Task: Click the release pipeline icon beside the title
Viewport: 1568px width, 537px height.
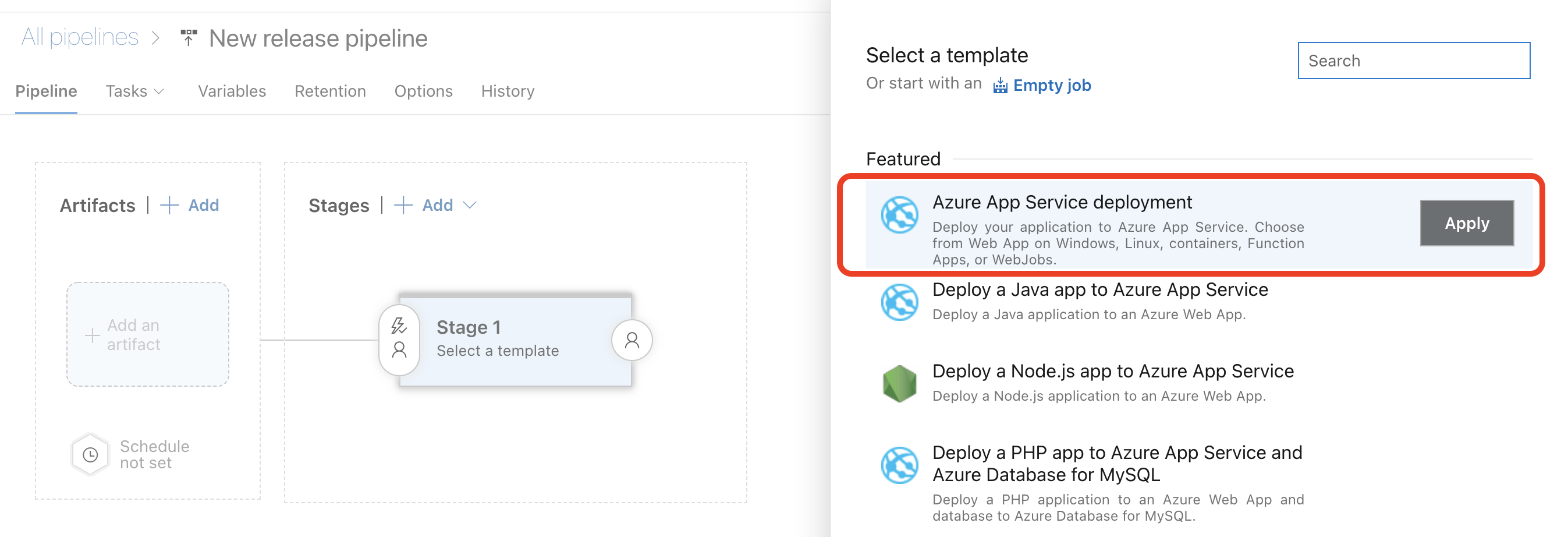Action: pyautogui.click(x=189, y=38)
